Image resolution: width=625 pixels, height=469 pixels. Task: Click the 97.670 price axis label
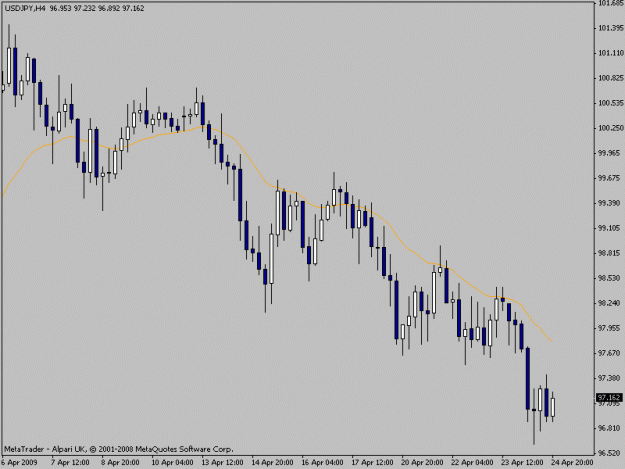(x=611, y=353)
